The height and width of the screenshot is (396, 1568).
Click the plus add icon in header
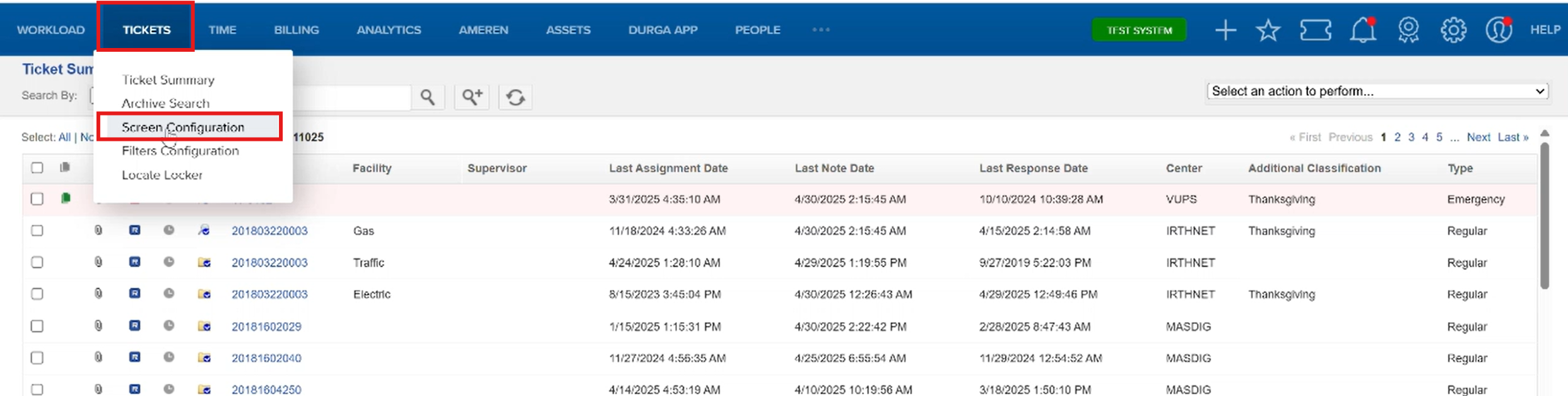pyautogui.click(x=1225, y=30)
